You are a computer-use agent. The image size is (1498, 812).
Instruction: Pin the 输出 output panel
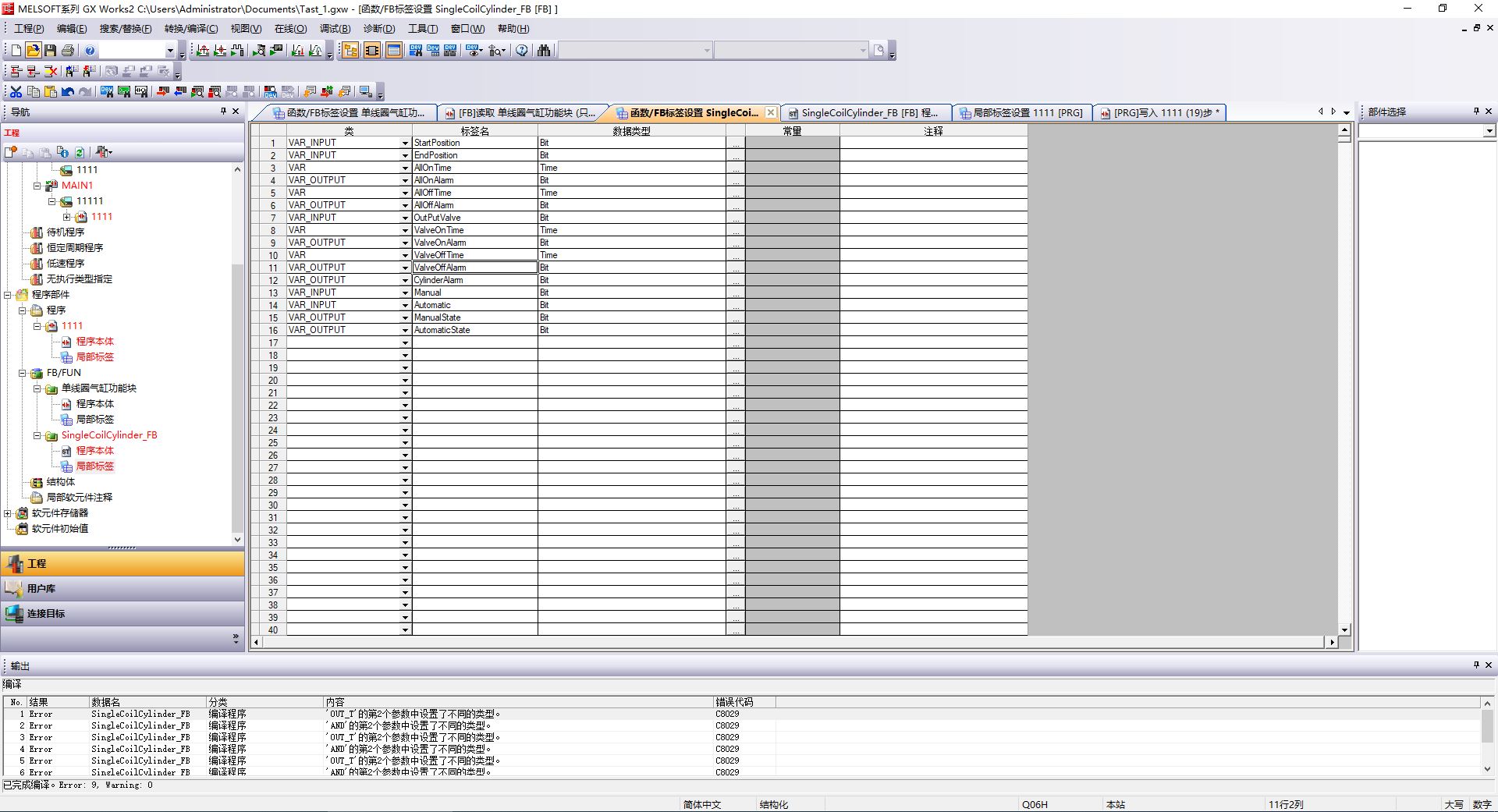click(1476, 665)
